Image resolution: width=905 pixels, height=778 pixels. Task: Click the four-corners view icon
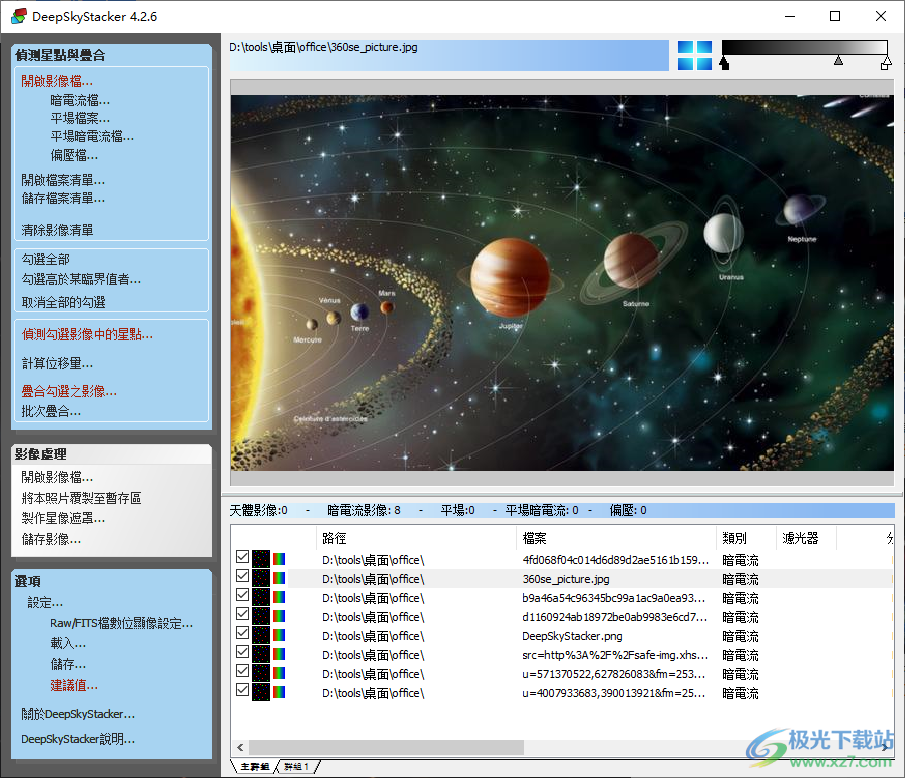tap(694, 55)
